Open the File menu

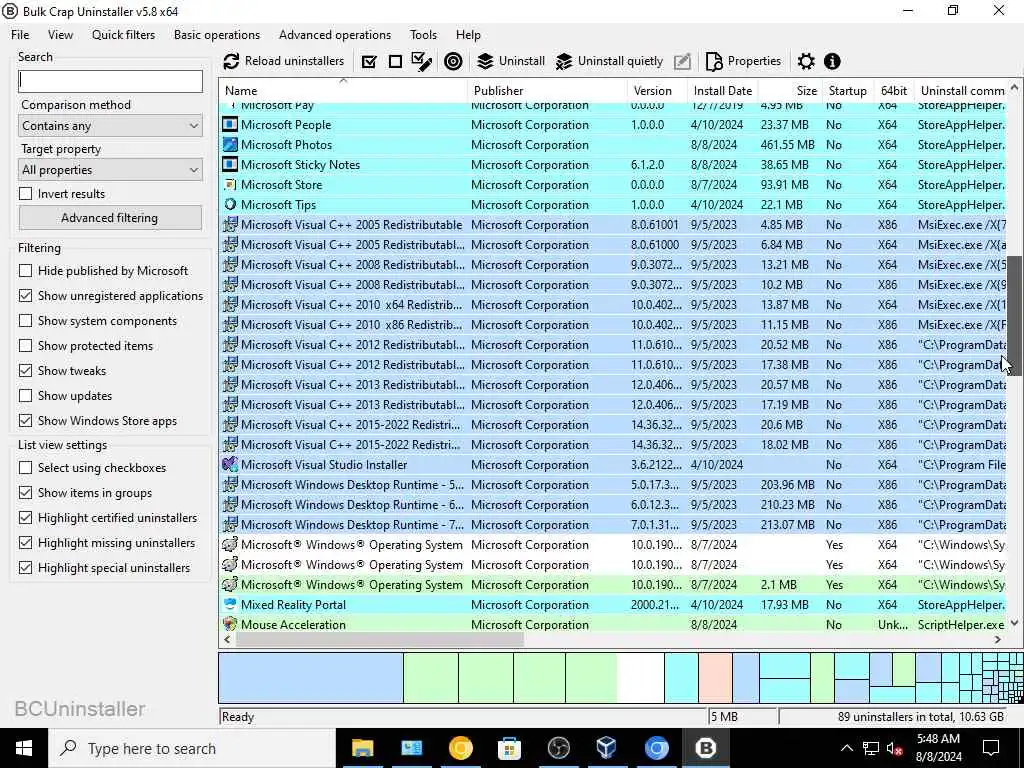click(20, 35)
